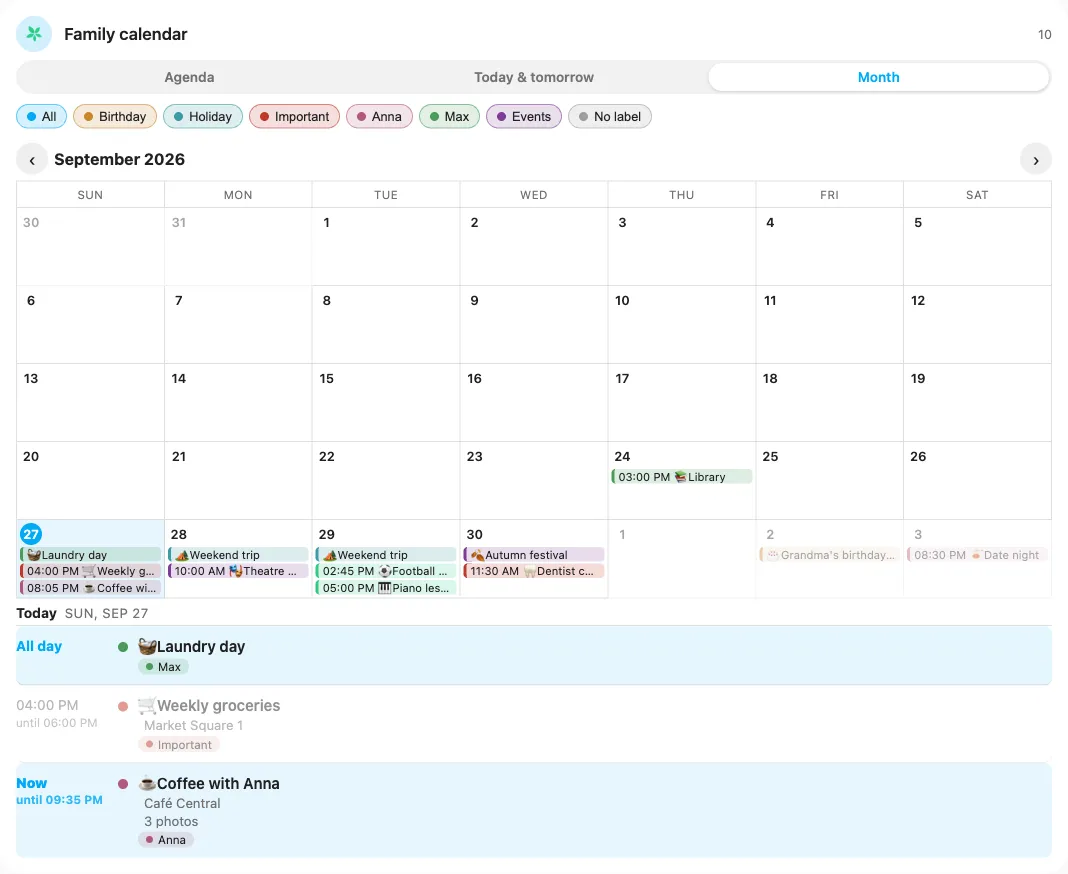Click the shopping cart icon on Weekly groceries
Image resolution: width=1068 pixels, height=874 pixels.
click(147, 705)
